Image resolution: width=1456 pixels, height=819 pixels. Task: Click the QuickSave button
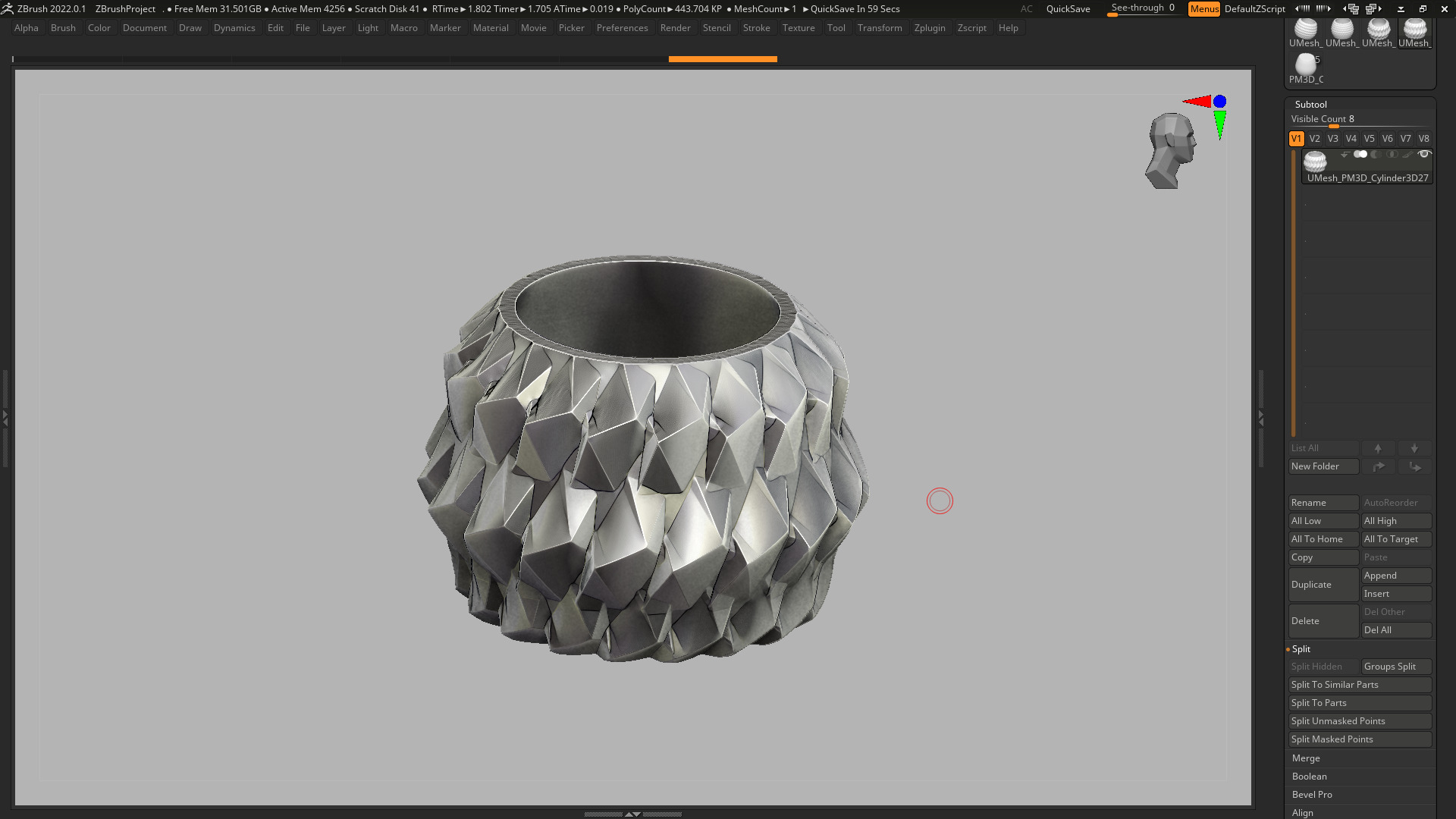tap(1068, 9)
